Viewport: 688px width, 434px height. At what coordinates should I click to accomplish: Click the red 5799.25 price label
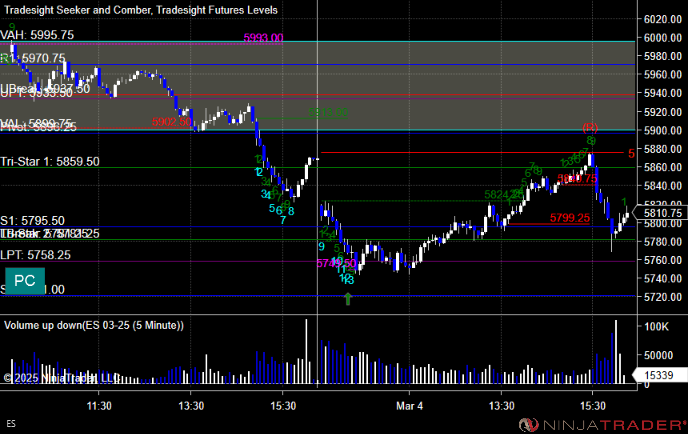[570, 218]
